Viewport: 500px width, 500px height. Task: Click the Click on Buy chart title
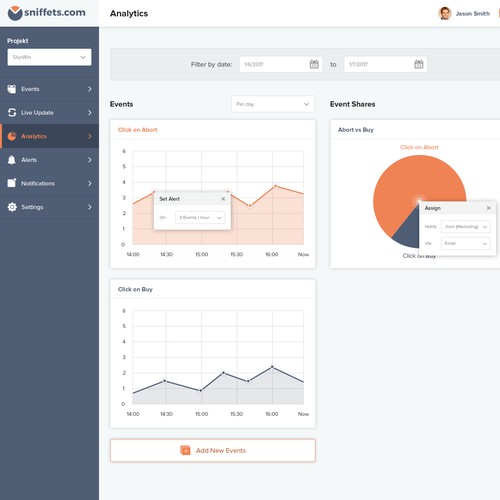[135, 289]
